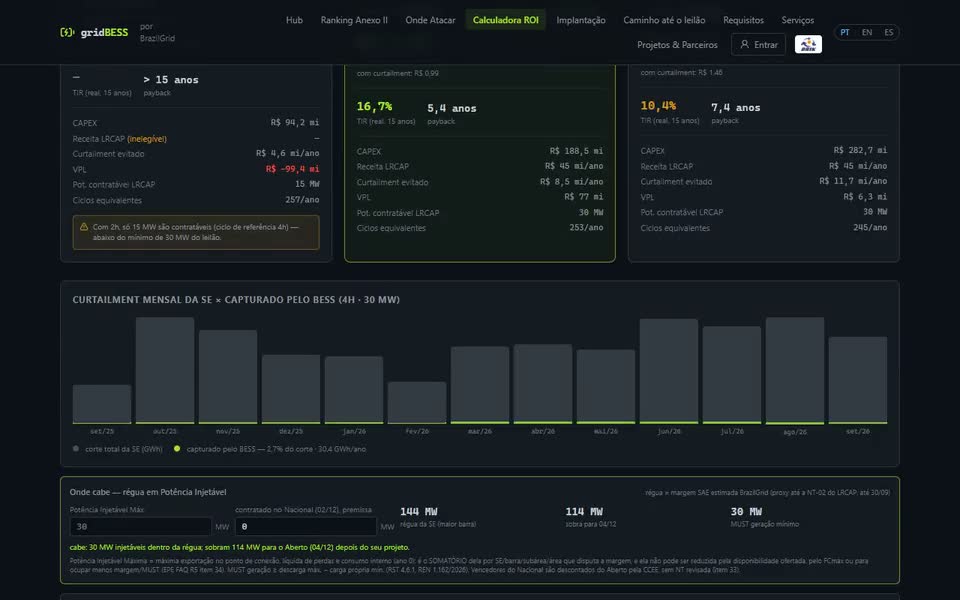Open Projetos & Parceiros
The height and width of the screenshot is (600, 960).
[677, 45]
